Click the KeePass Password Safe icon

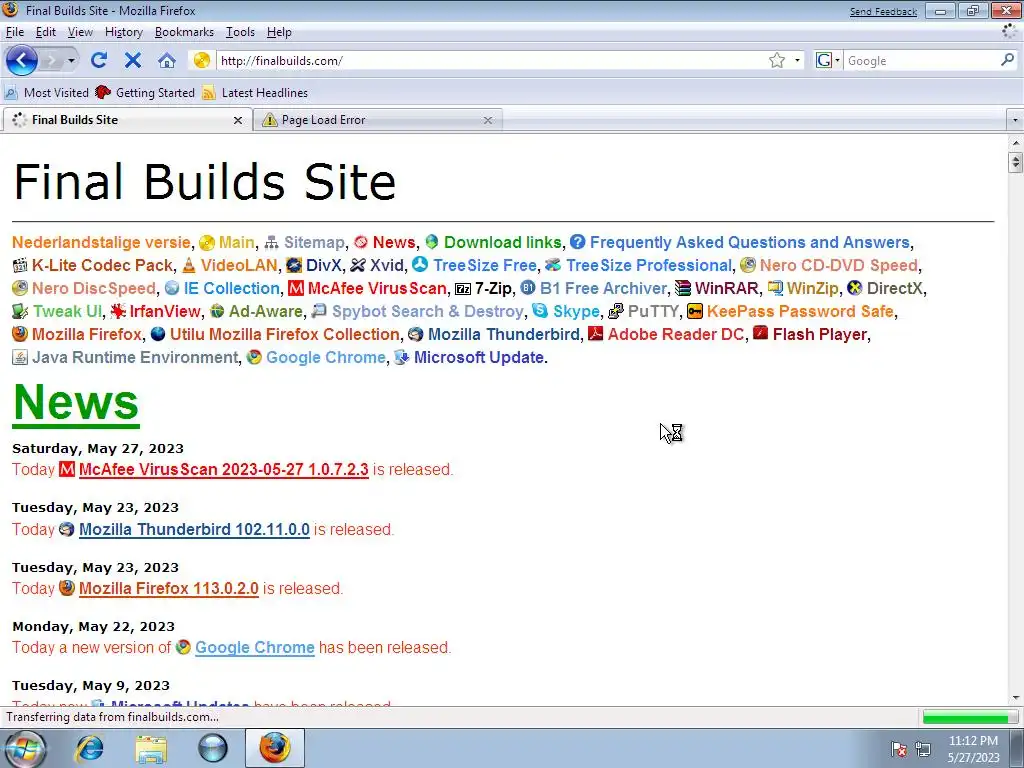coord(695,312)
